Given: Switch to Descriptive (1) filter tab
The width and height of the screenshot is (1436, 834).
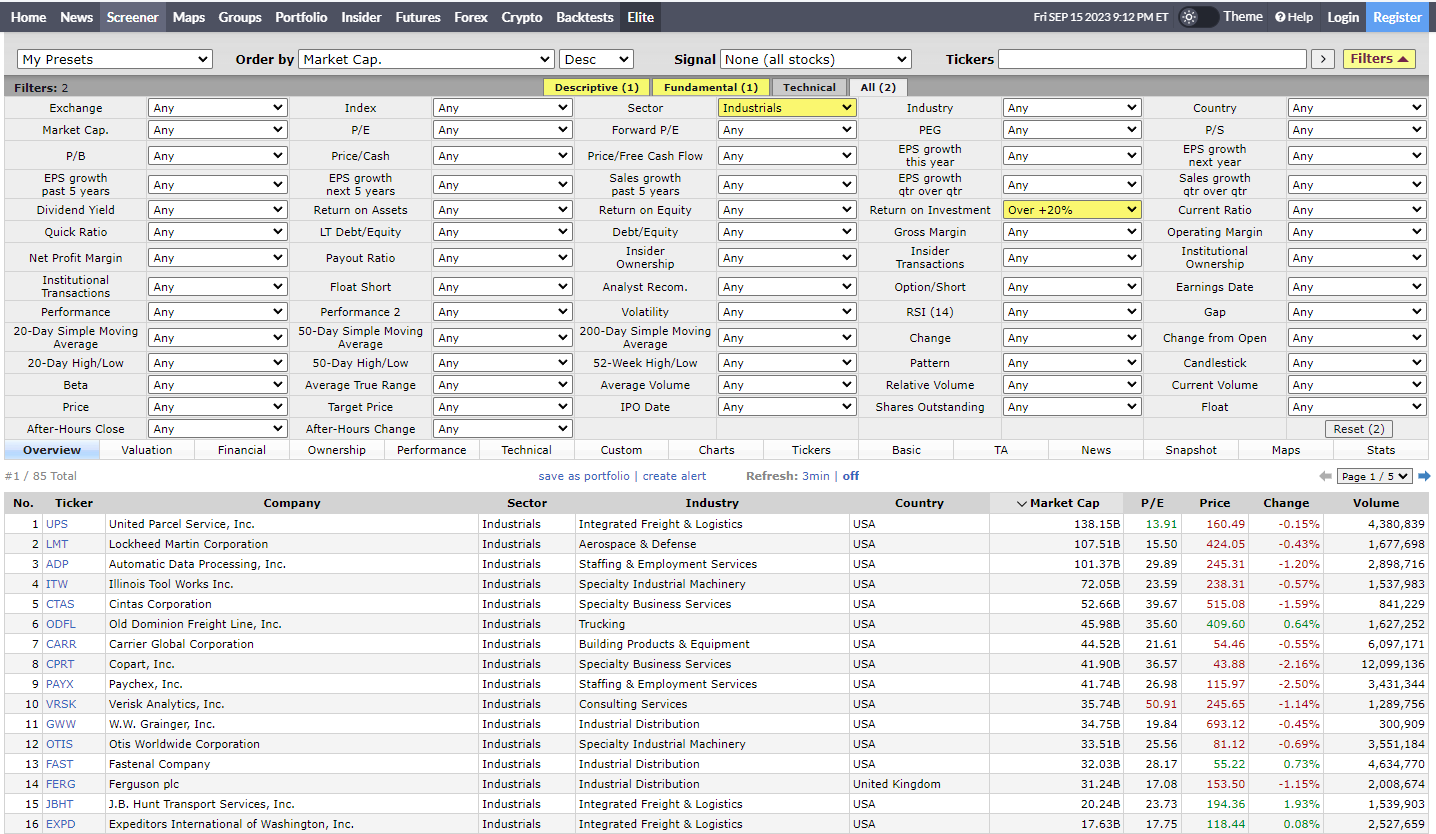Looking at the screenshot, I should click(597, 88).
